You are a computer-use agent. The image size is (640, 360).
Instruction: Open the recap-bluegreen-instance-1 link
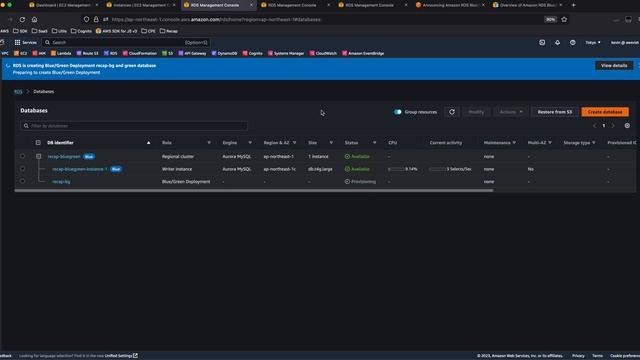pos(80,169)
